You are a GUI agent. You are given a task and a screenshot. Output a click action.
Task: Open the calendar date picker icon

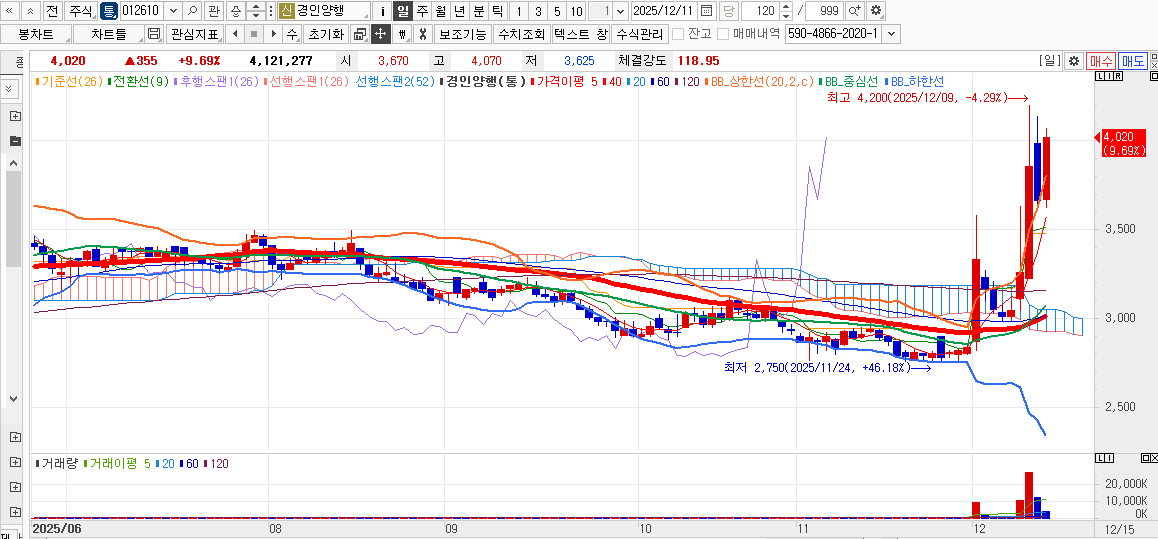[707, 11]
